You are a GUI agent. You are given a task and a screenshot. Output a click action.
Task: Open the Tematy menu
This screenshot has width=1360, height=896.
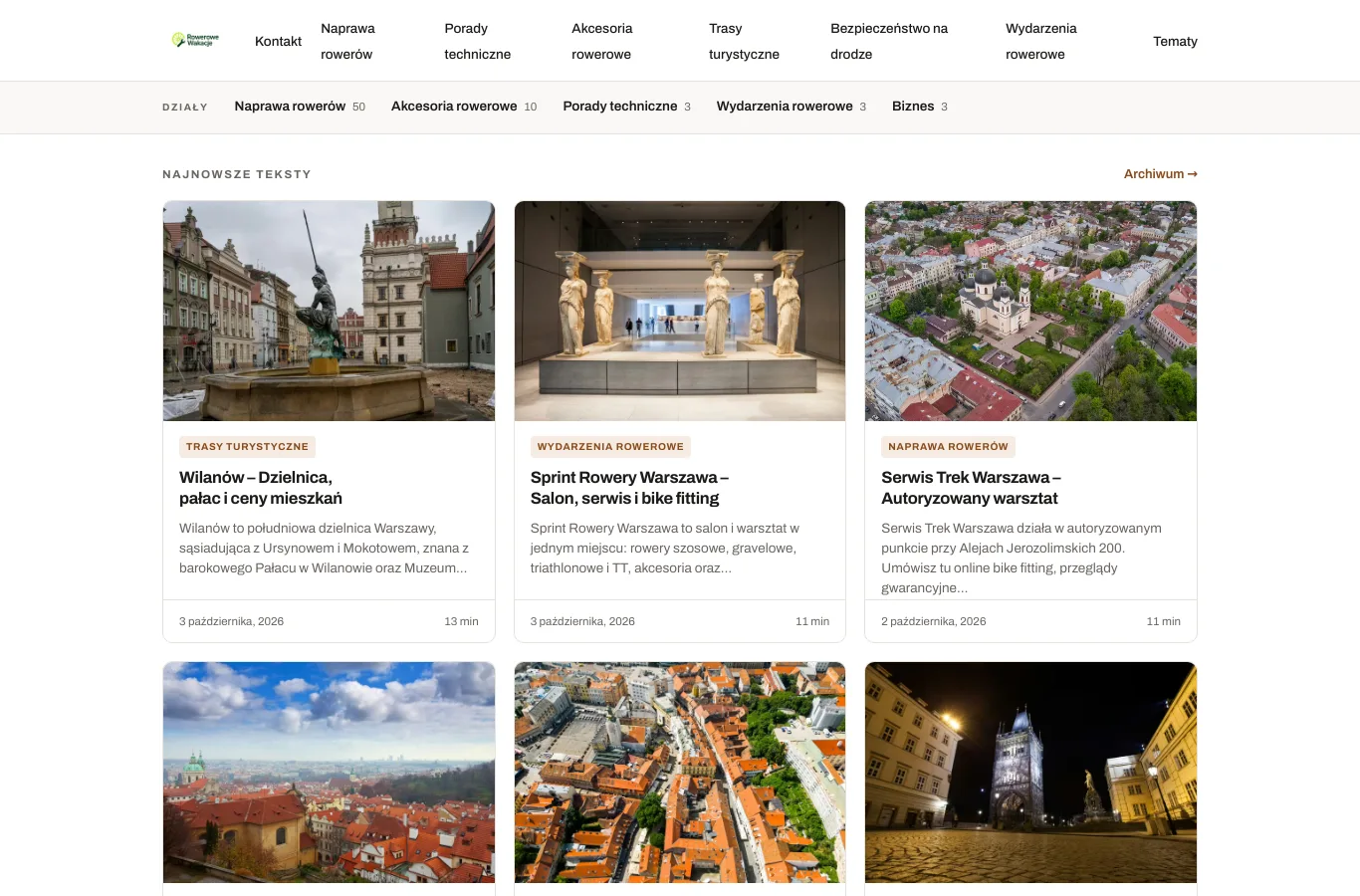pos(1175,41)
